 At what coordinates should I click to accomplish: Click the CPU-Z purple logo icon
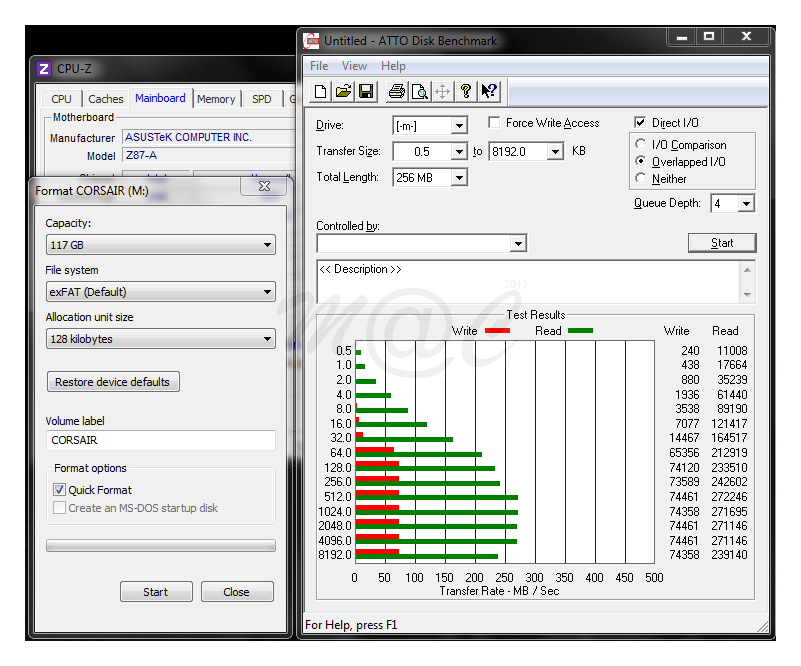click(x=43, y=69)
